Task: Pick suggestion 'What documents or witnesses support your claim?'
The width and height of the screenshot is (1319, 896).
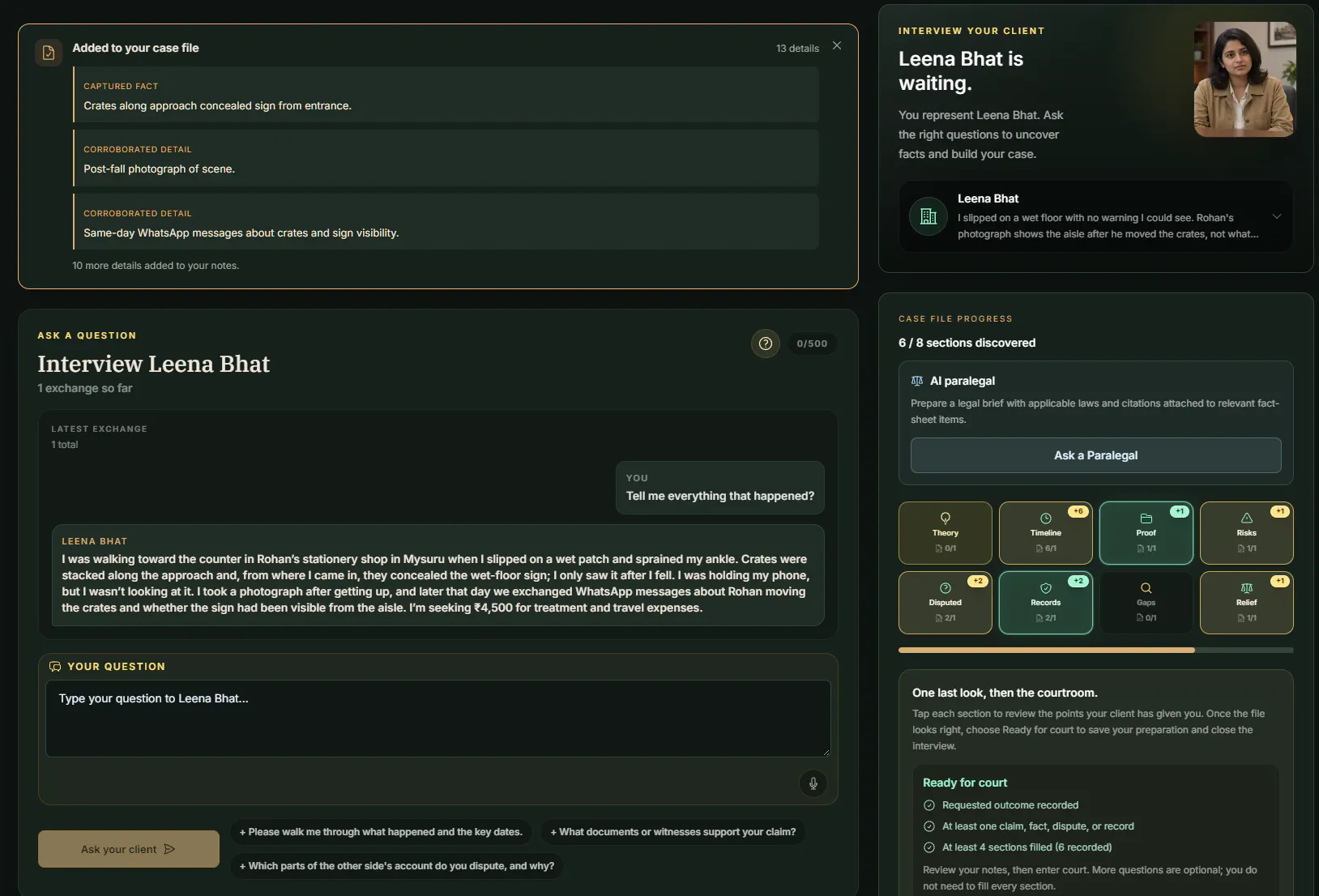Action: pyautogui.click(x=672, y=832)
